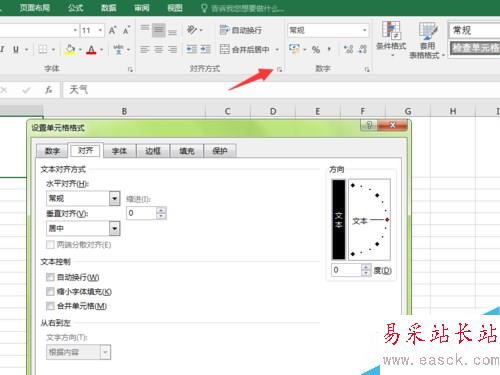Align text right in ribbon

[x=172, y=50]
